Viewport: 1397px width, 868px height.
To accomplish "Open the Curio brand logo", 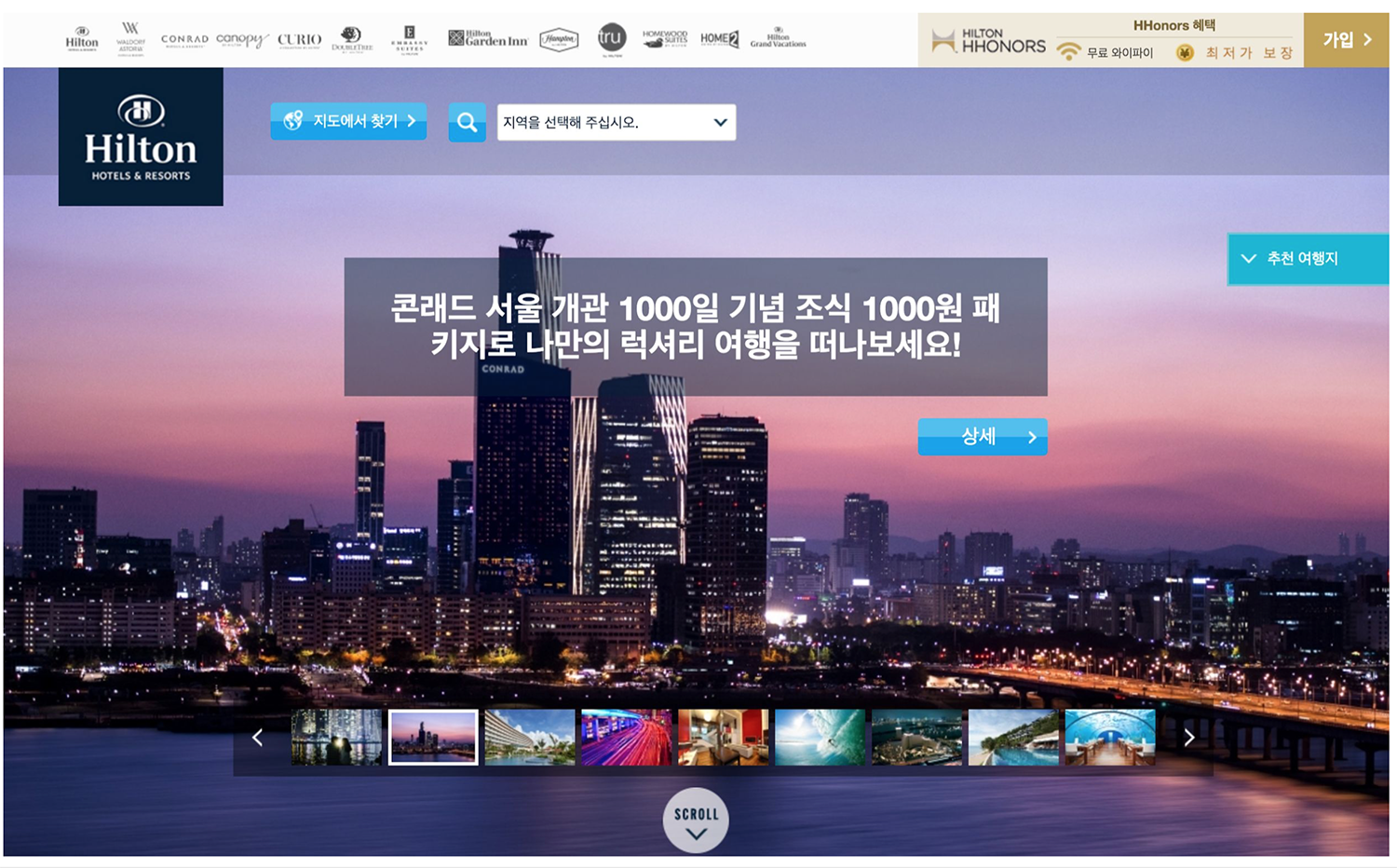I will click(300, 40).
